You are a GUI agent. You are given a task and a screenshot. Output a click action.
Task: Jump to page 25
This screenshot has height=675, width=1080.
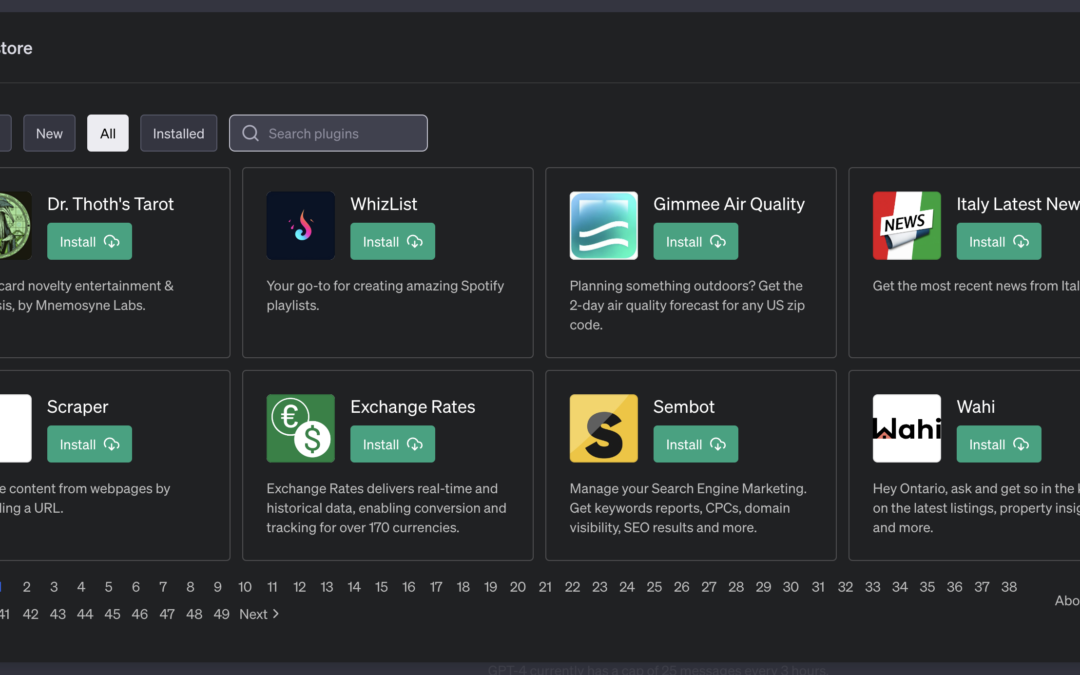(x=654, y=587)
